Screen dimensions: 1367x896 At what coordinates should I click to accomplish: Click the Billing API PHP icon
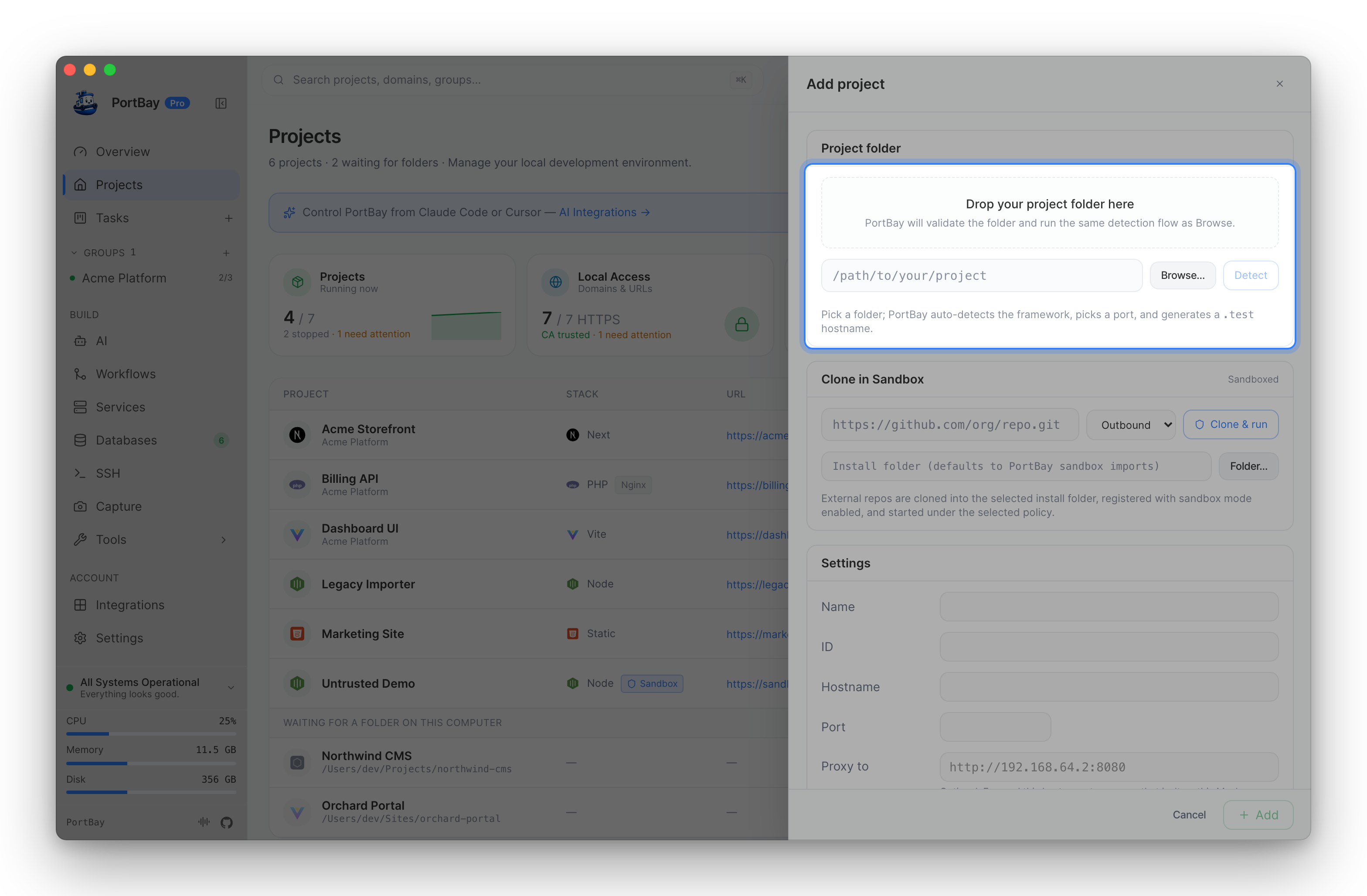297,485
